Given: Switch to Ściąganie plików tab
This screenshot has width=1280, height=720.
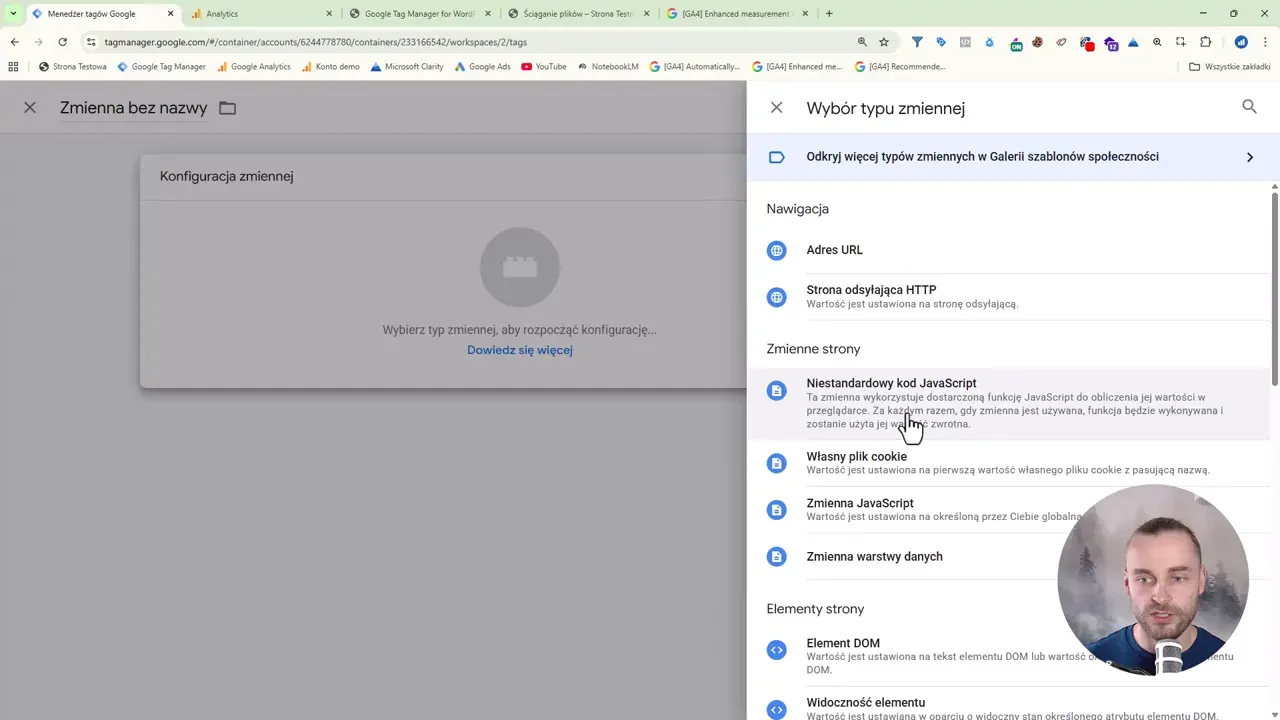Looking at the screenshot, I should 578,14.
